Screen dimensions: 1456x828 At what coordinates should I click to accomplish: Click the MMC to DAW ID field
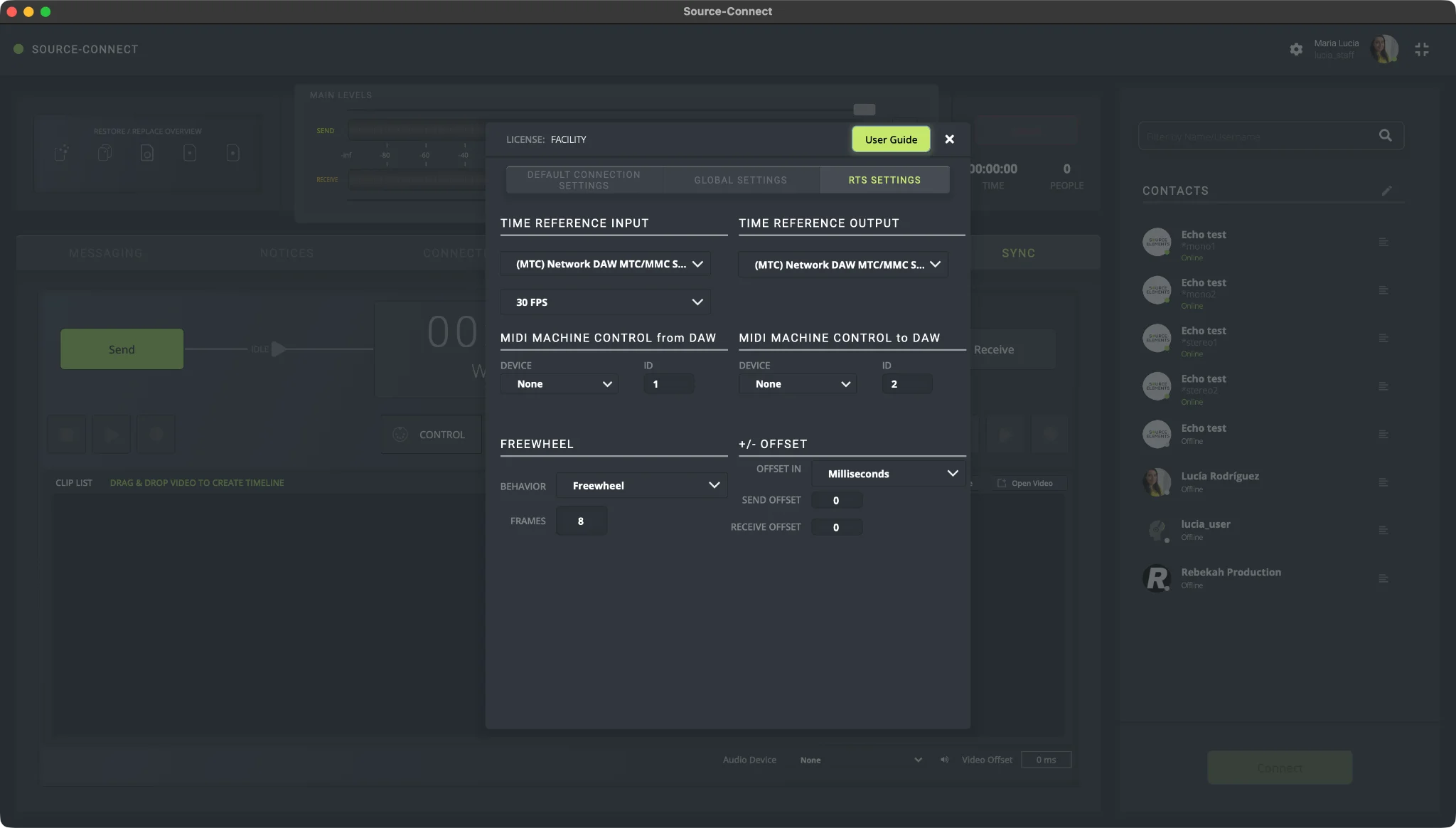pyautogui.click(x=907, y=384)
